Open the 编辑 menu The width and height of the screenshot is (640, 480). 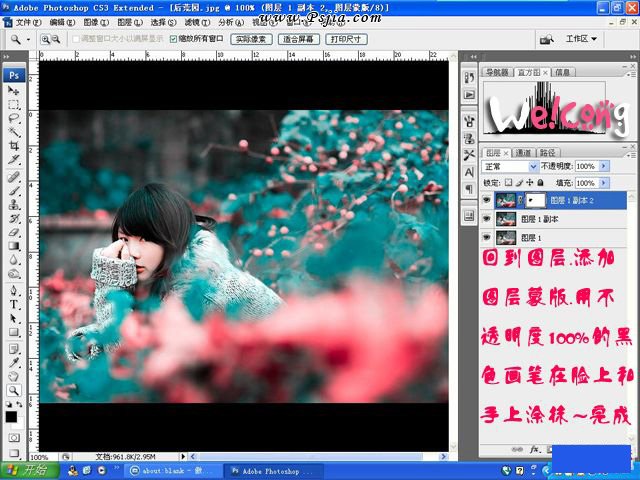click(62, 22)
